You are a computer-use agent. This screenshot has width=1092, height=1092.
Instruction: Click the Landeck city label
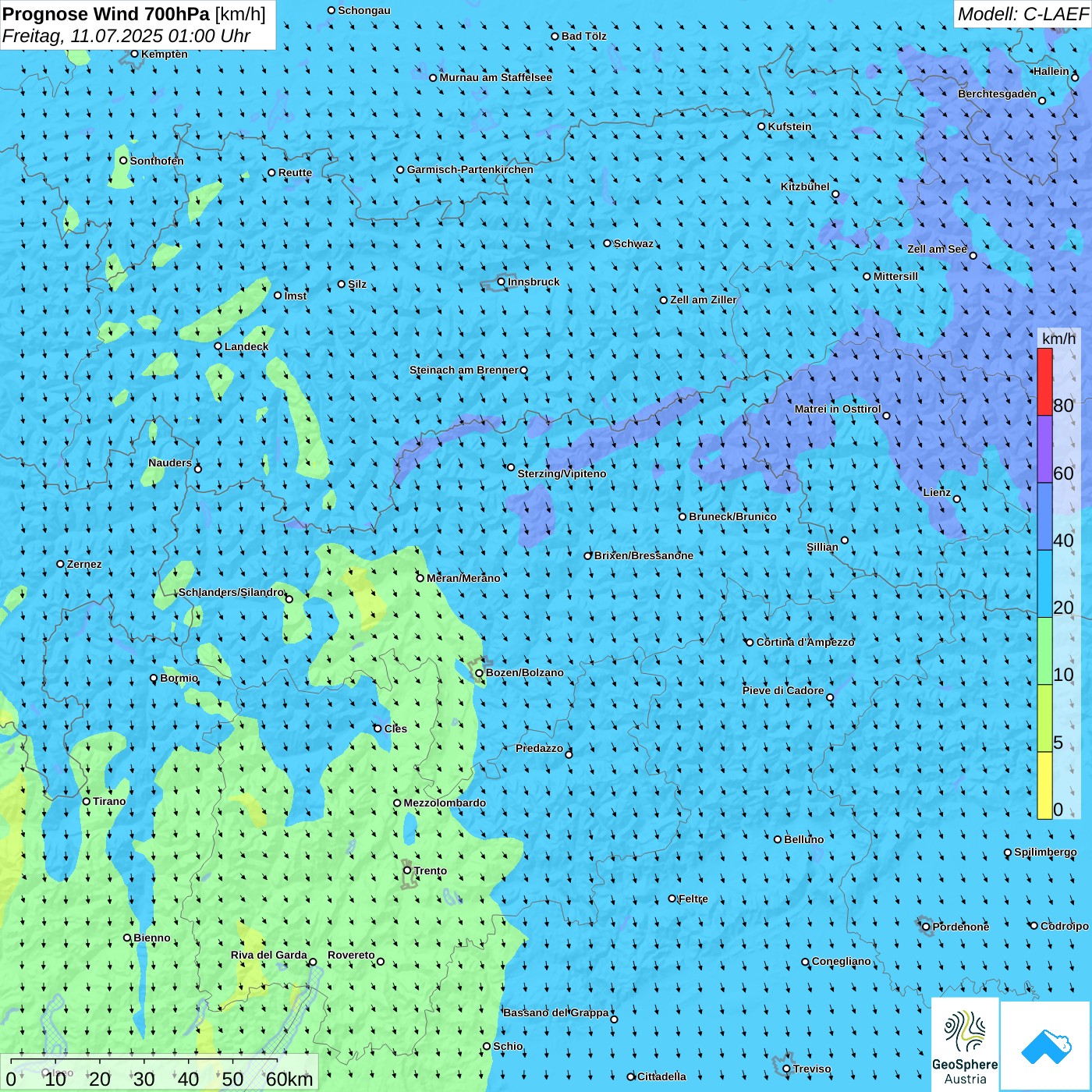point(246,346)
